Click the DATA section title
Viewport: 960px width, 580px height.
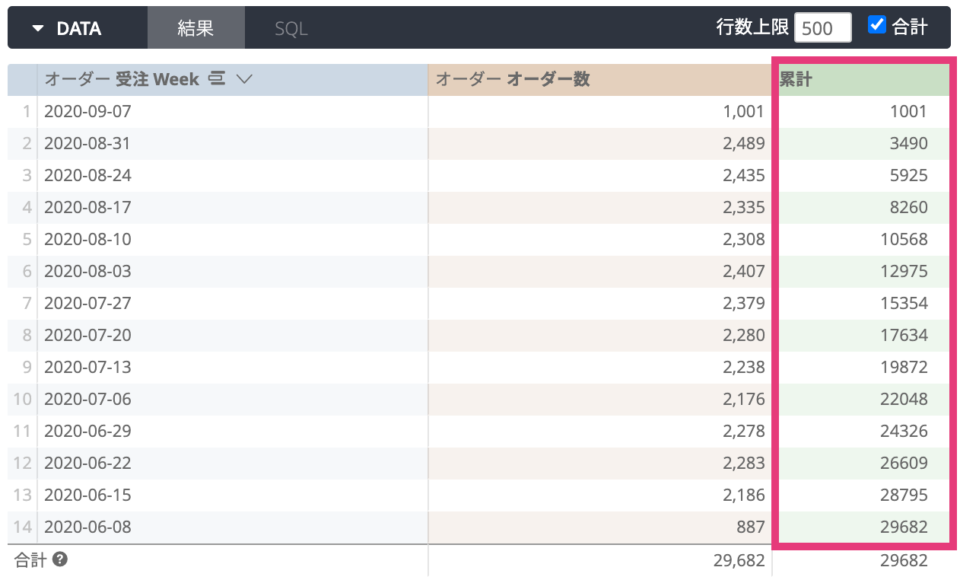pyautogui.click(x=79, y=29)
